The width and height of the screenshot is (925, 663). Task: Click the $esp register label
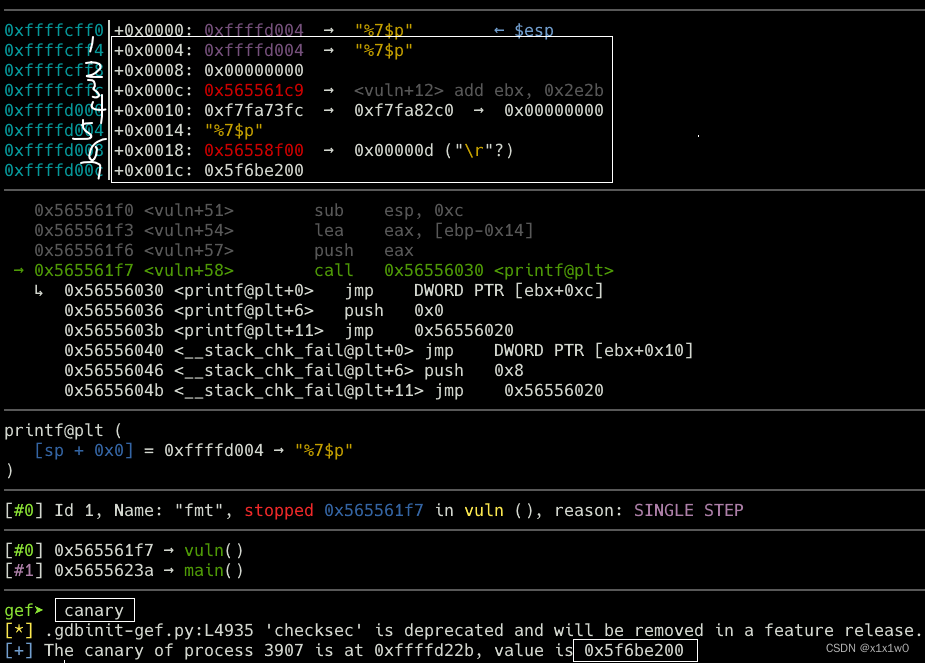[x=533, y=30]
